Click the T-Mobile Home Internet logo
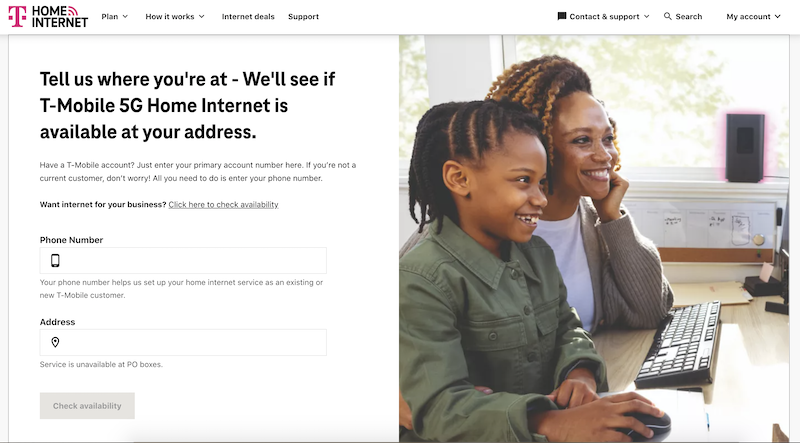 tap(48, 16)
